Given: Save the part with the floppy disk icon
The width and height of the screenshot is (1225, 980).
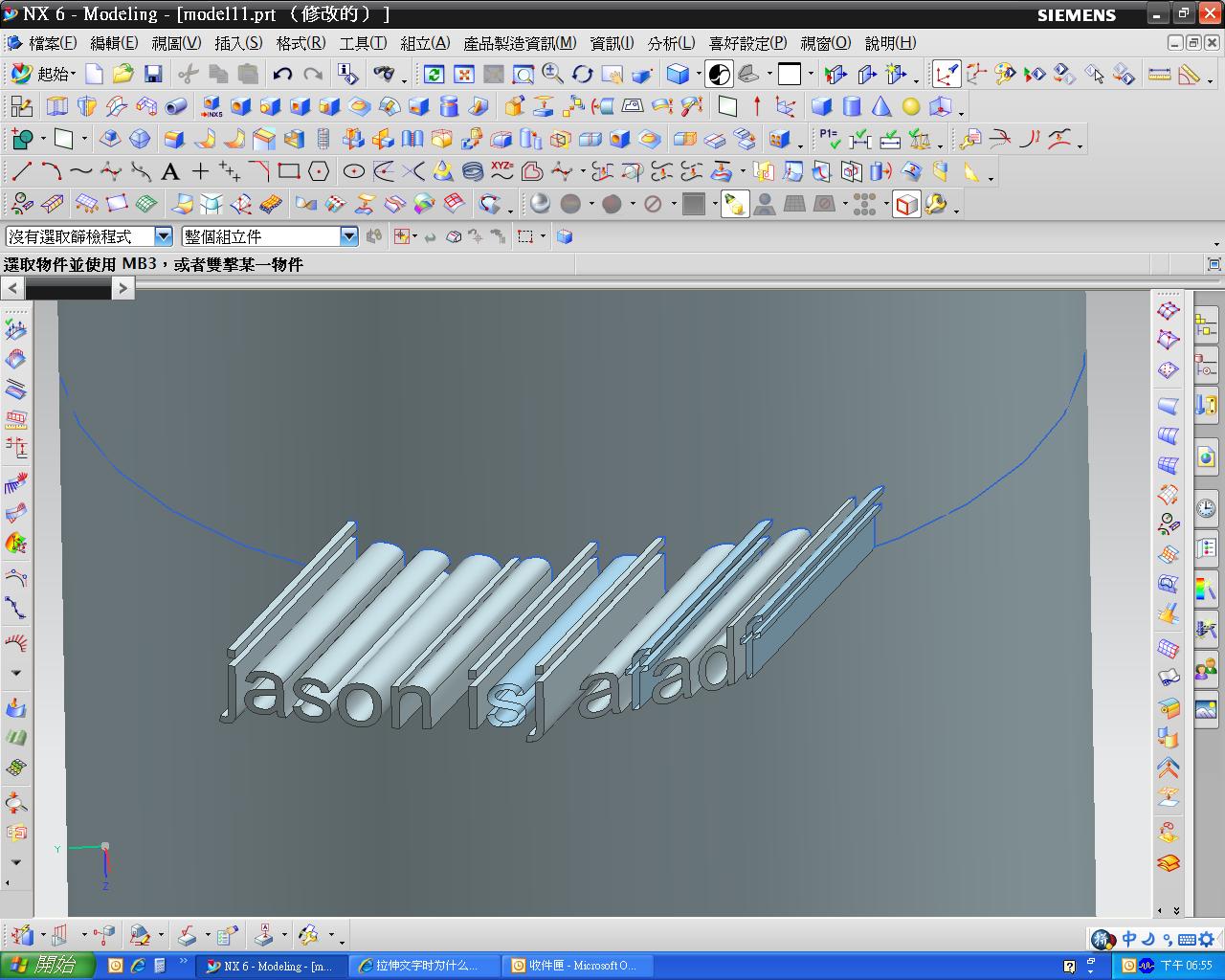Looking at the screenshot, I should (x=152, y=74).
